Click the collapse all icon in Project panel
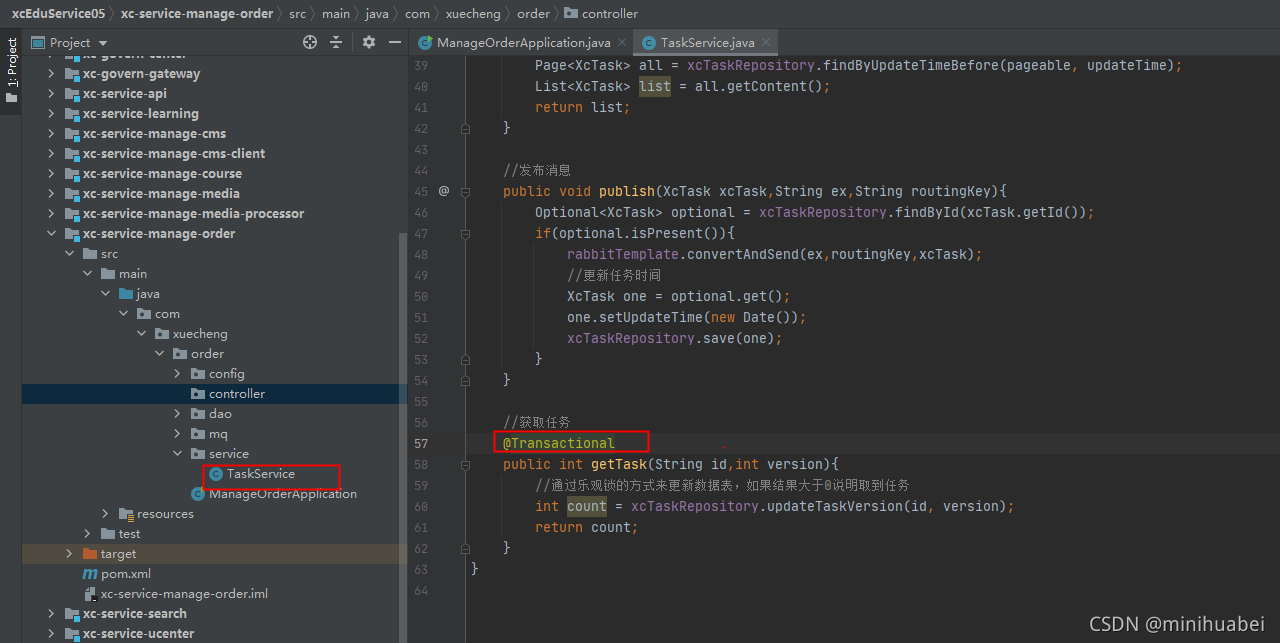This screenshot has width=1280, height=643. click(x=336, y=42)
